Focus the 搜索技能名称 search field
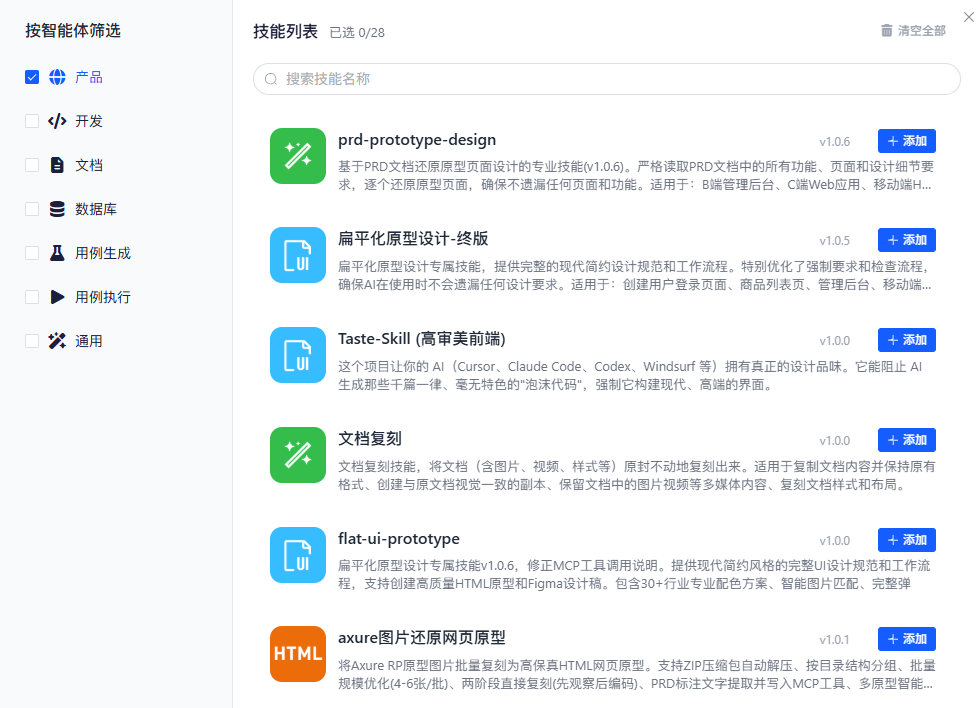 pos(606,79)
